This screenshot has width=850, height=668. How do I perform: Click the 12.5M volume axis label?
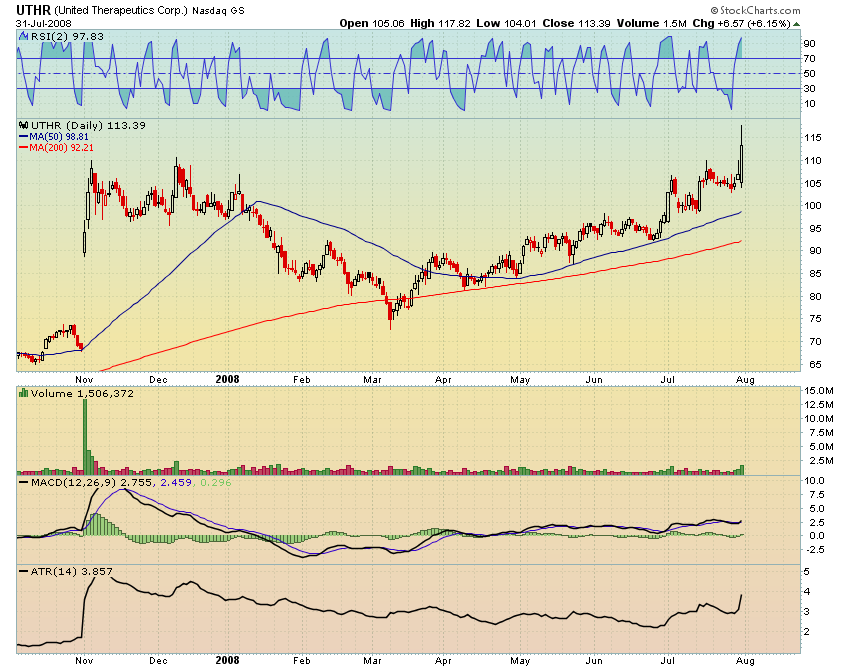coord(819,404)
